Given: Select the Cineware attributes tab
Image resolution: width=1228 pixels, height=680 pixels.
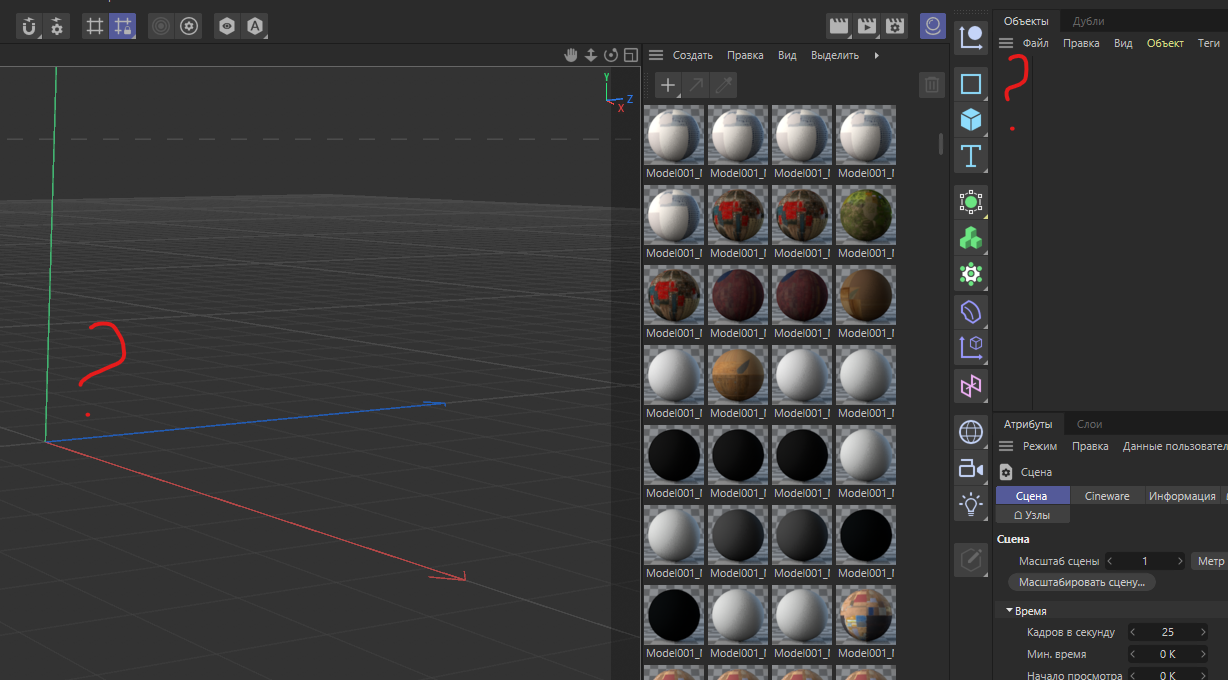Looking at the screenshot, I should (x=1107, y=496).
